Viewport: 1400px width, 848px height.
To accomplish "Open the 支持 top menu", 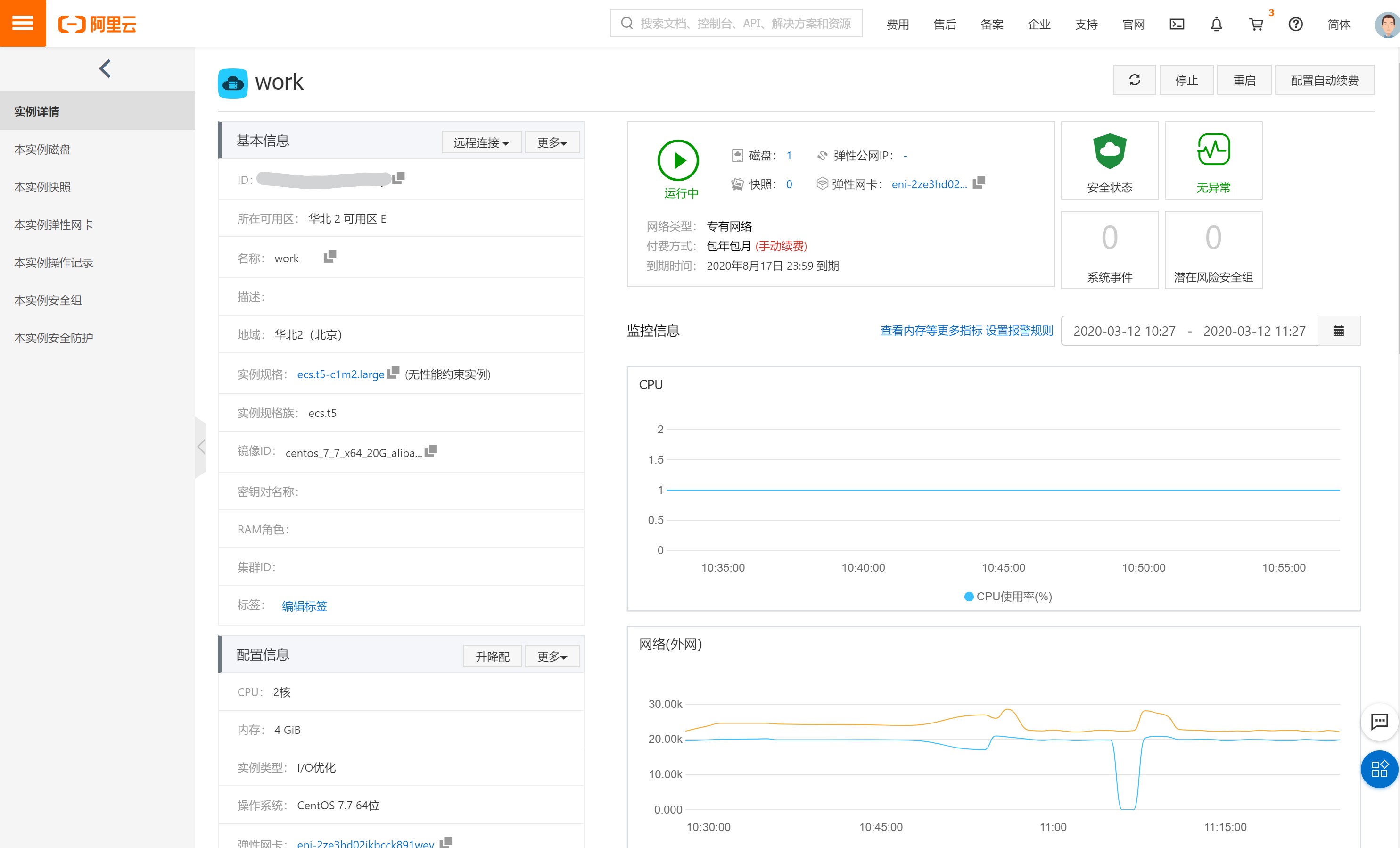I will tap(1087, 25).
